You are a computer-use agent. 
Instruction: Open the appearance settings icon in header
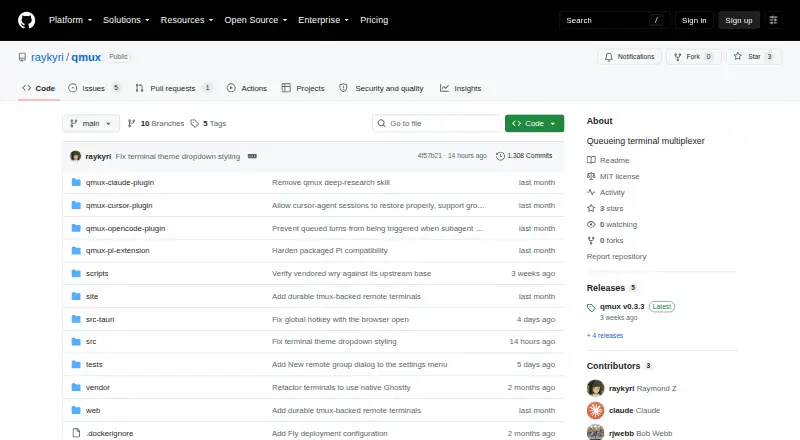pyautogui.click(x=773, y=20)
